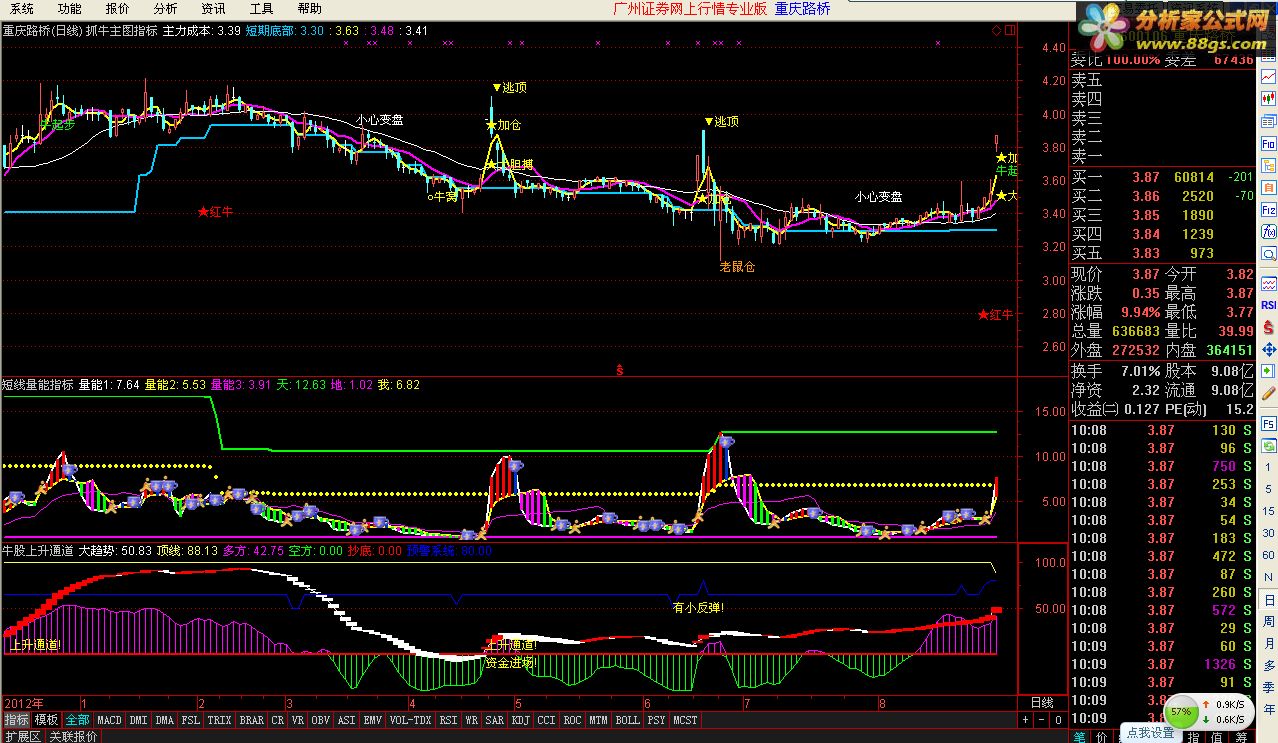Click the 买一 bid row price 3.87
The image size is (1278, 743).
(1146, 177)
